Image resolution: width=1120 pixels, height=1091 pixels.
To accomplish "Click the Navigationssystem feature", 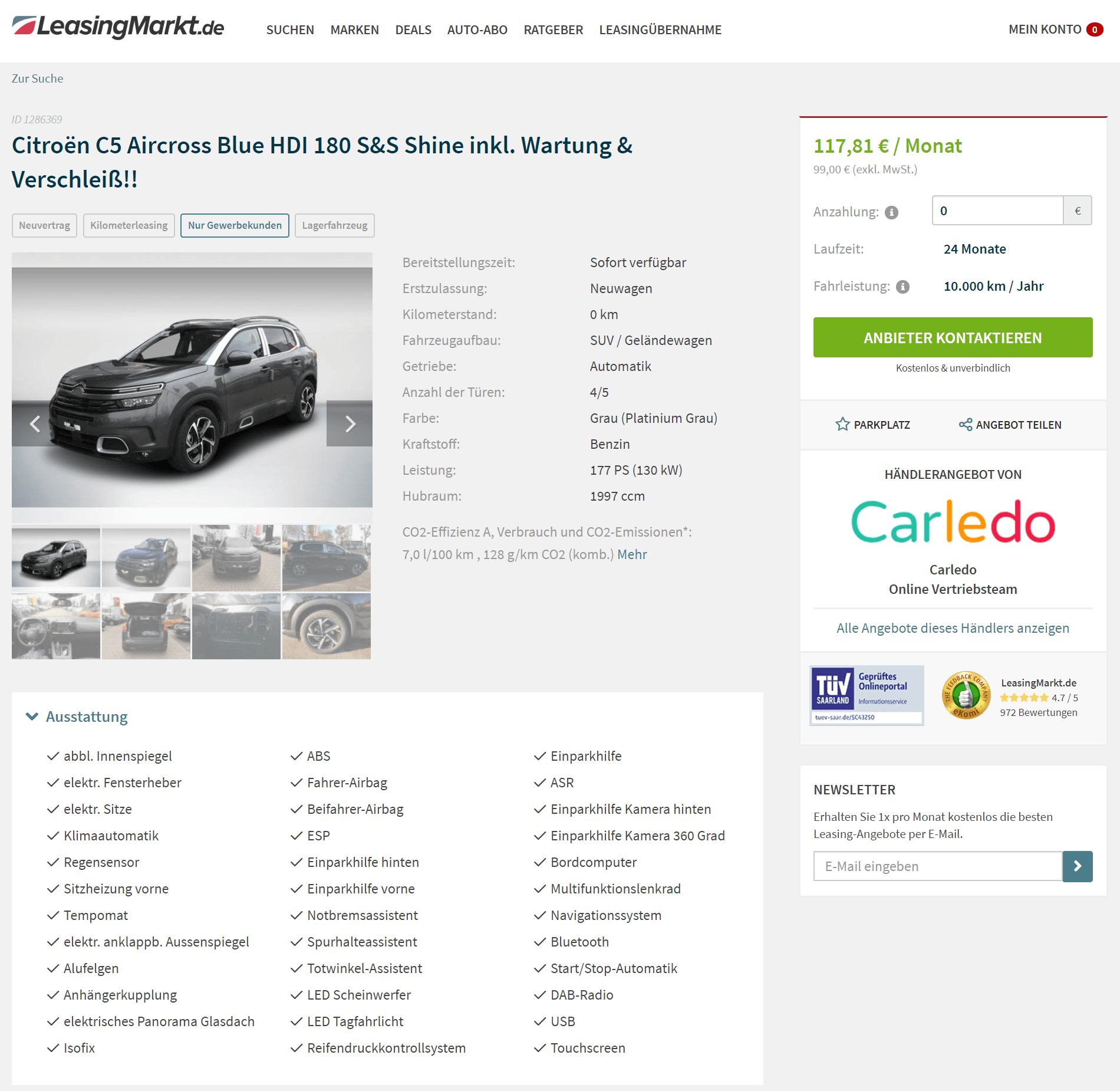I will [605, 915].
